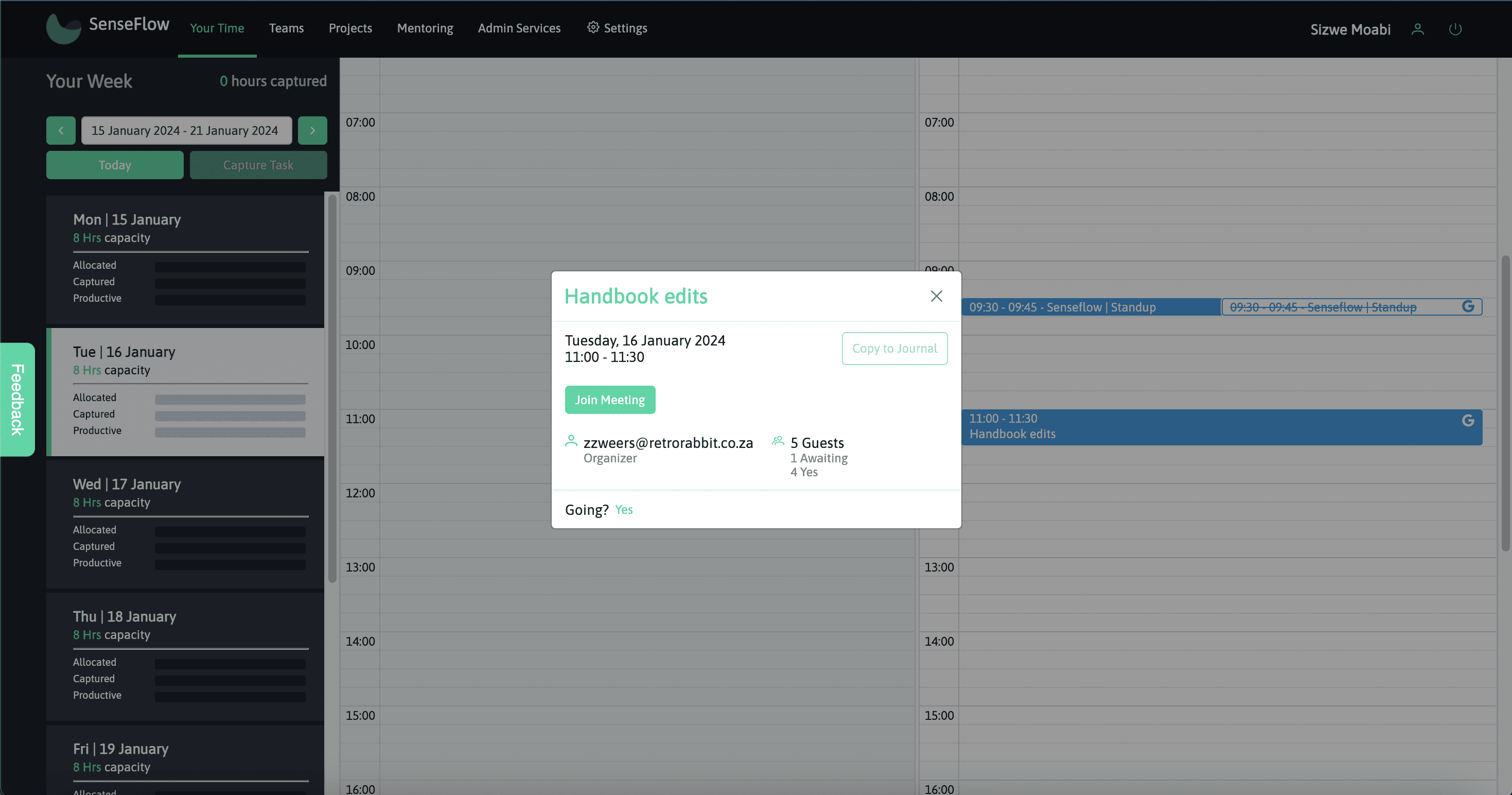This screenshot has width=1512, height=795.
Task: Go to previous week arrow
Action: click(61, 130)
